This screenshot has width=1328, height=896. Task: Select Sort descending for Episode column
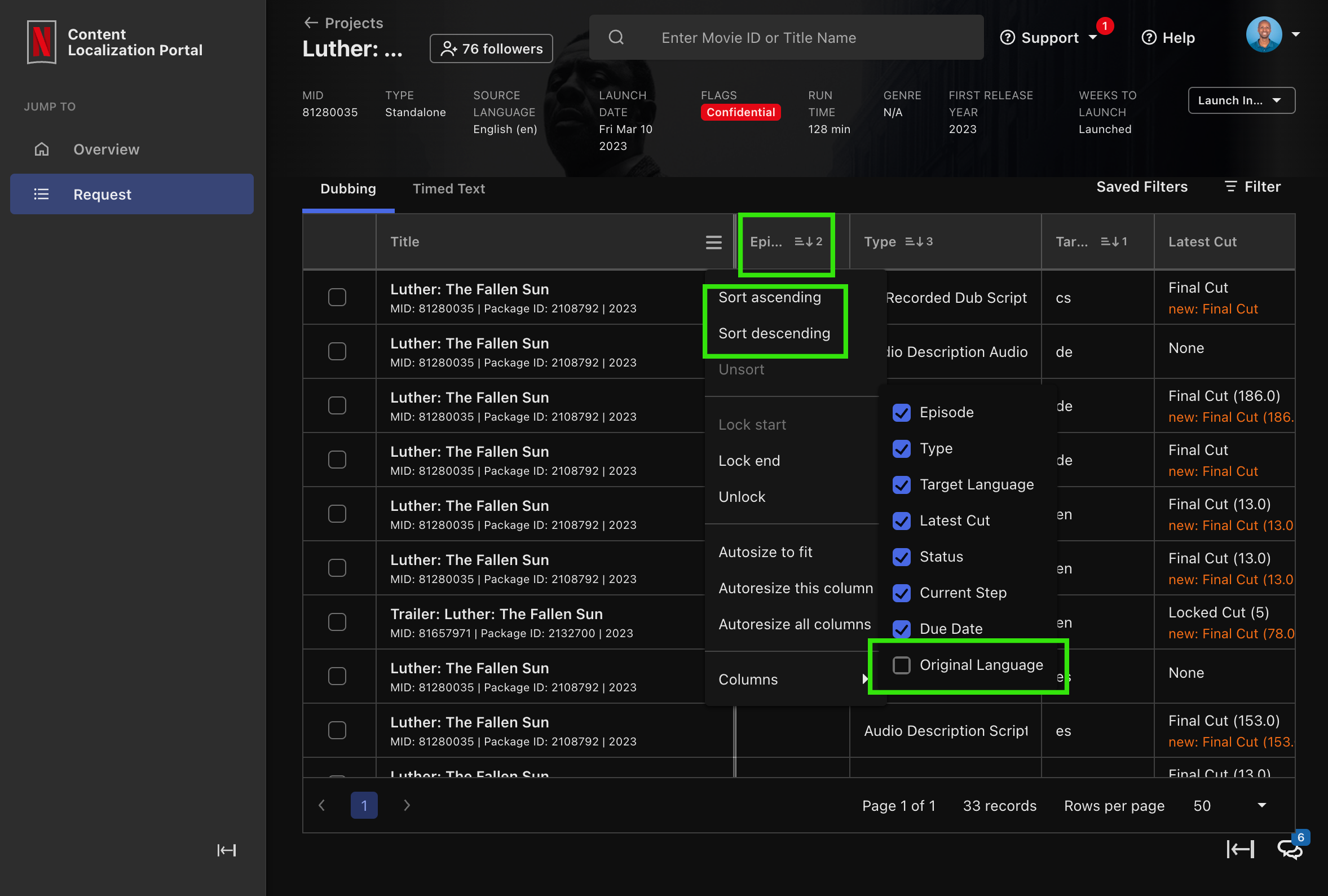[774, 333]
